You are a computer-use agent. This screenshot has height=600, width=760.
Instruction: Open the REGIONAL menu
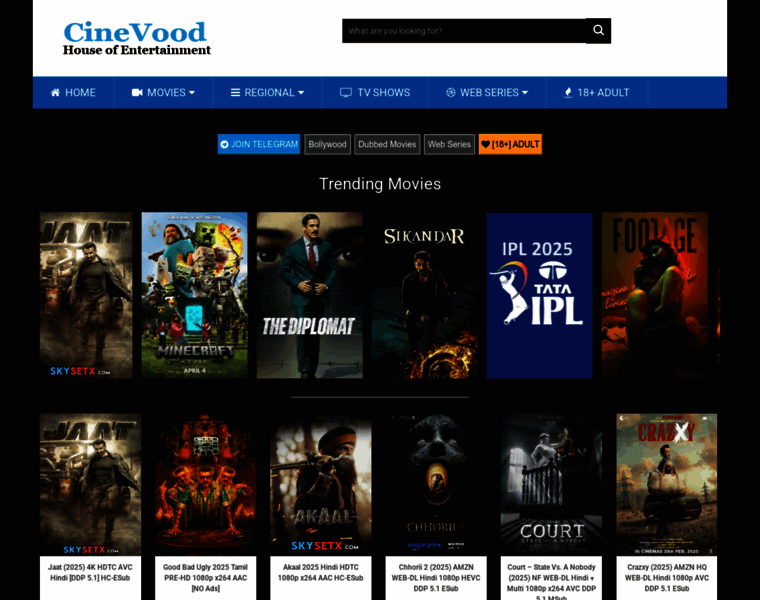(x=267, y=93)
